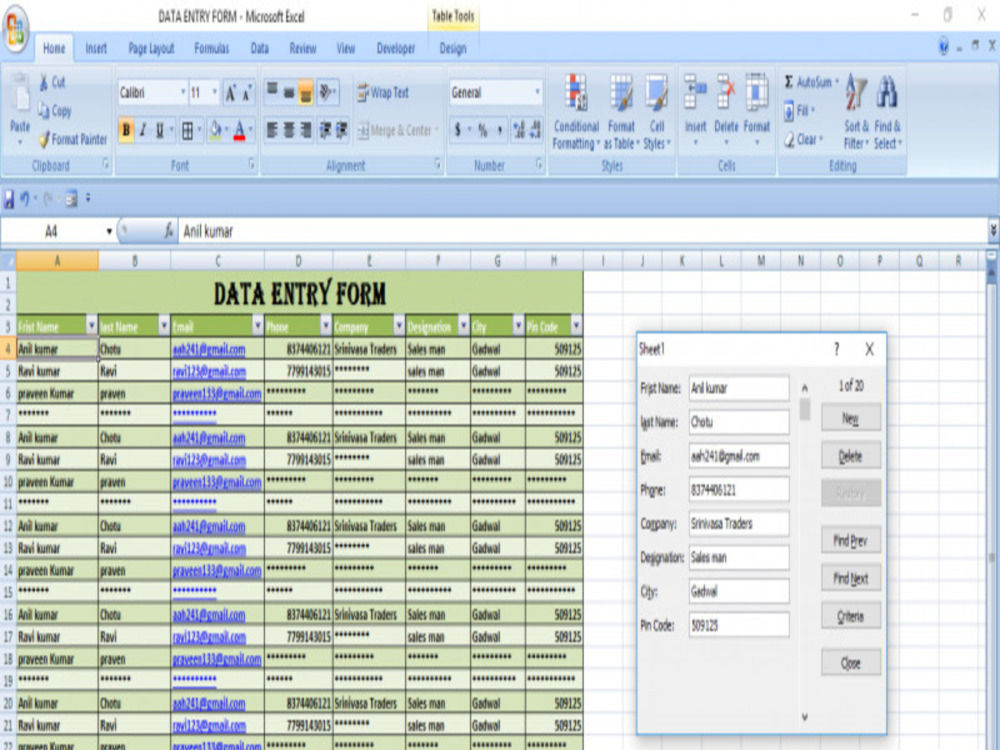This screenshot has width=1000, height=750.
Task: Toggle Bold formatting
Action: (x=126, y=130)
